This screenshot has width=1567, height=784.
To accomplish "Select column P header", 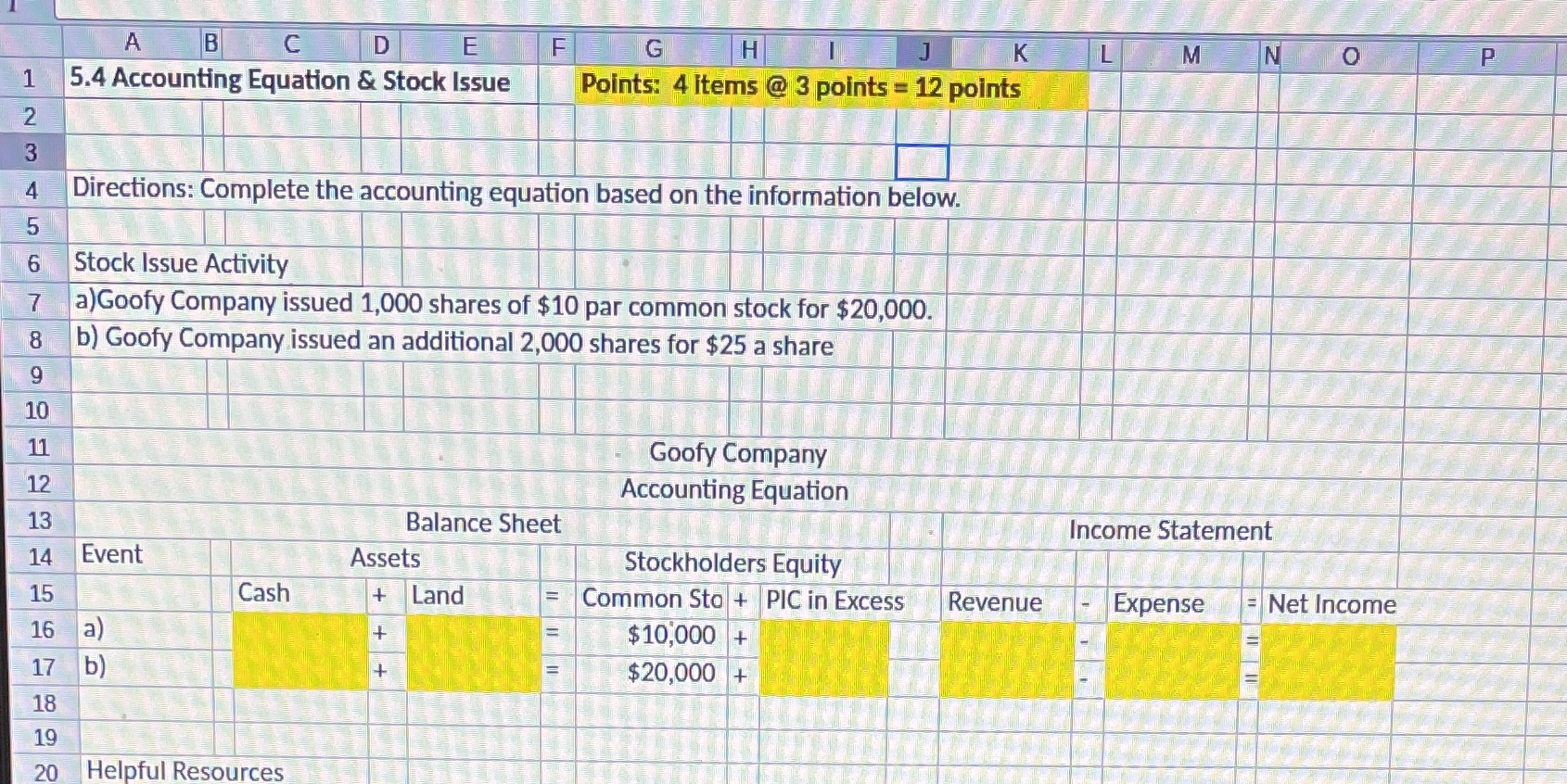I will coord(1487,58).
